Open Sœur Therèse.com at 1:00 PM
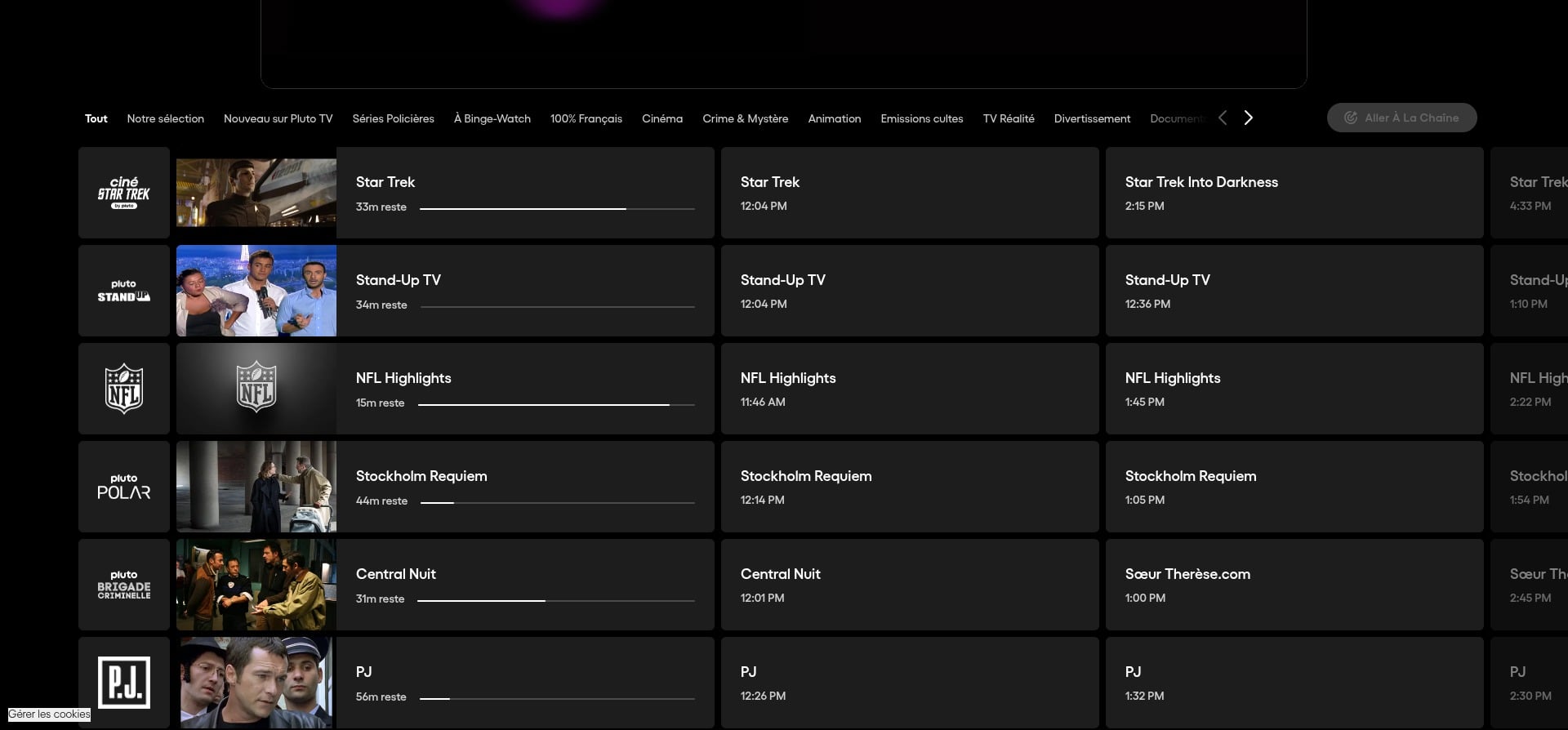Image resolution: width=1568 pixels, height=730 pixels. coord(1294,585)
